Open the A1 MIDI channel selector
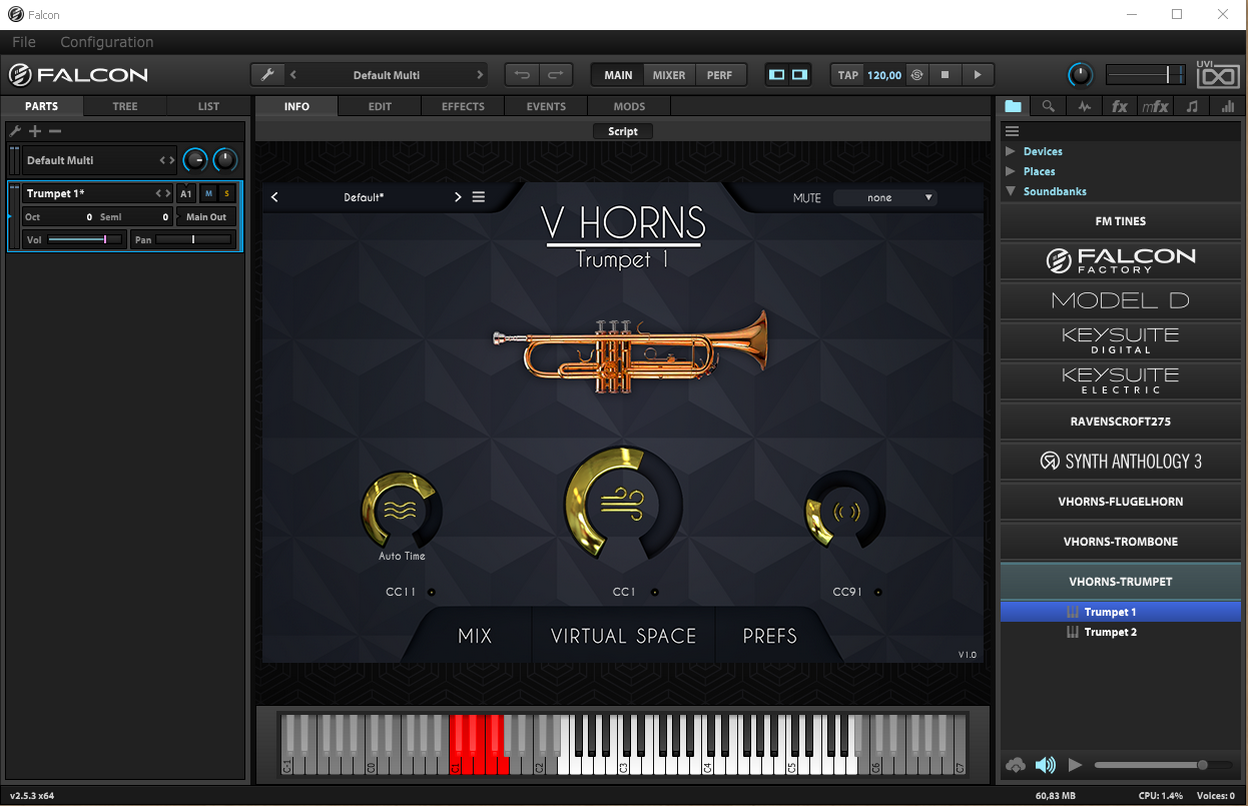The width and height of the screenshot is (1248, 806). [x=186, y=193]
